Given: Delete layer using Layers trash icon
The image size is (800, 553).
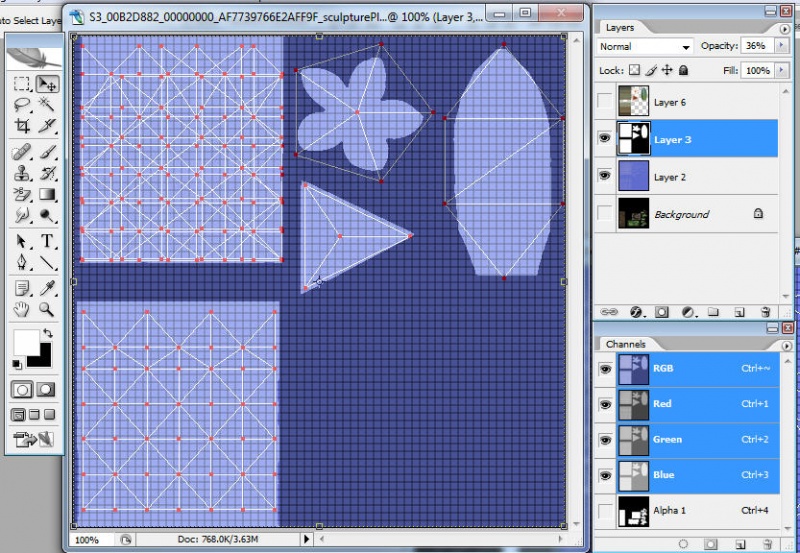Looking at the screenshot, I should coord(765,312).
